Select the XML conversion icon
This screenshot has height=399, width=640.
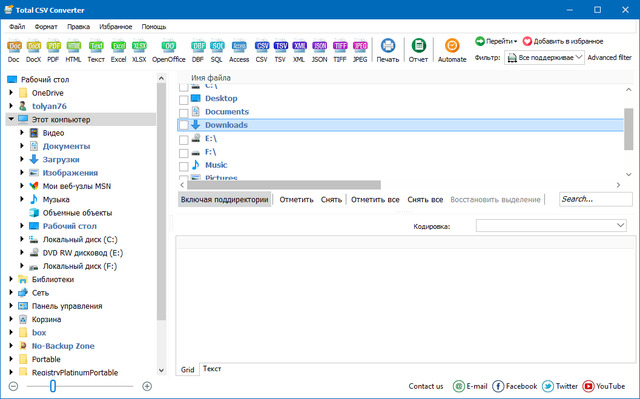299,46
